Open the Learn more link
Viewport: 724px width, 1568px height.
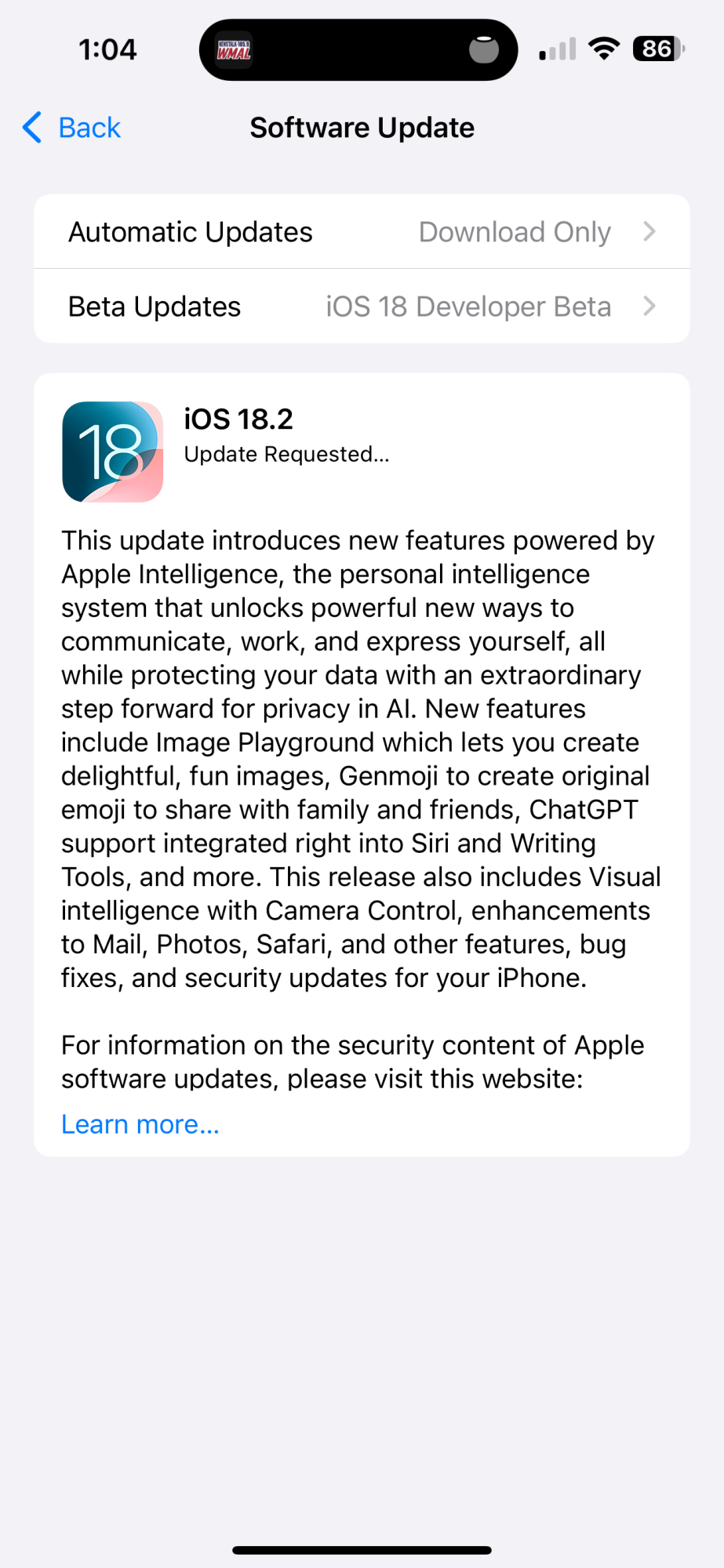point(140,1124)
